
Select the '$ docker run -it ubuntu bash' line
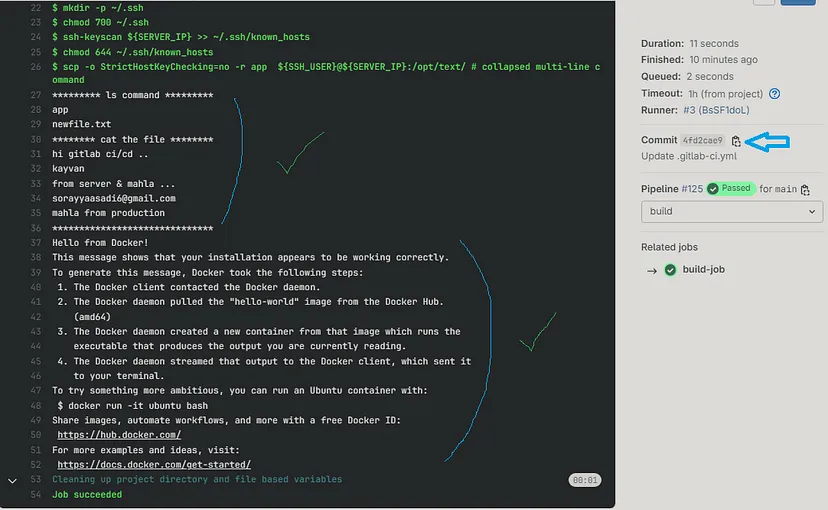pyautogui.click(x=133, y=406)
